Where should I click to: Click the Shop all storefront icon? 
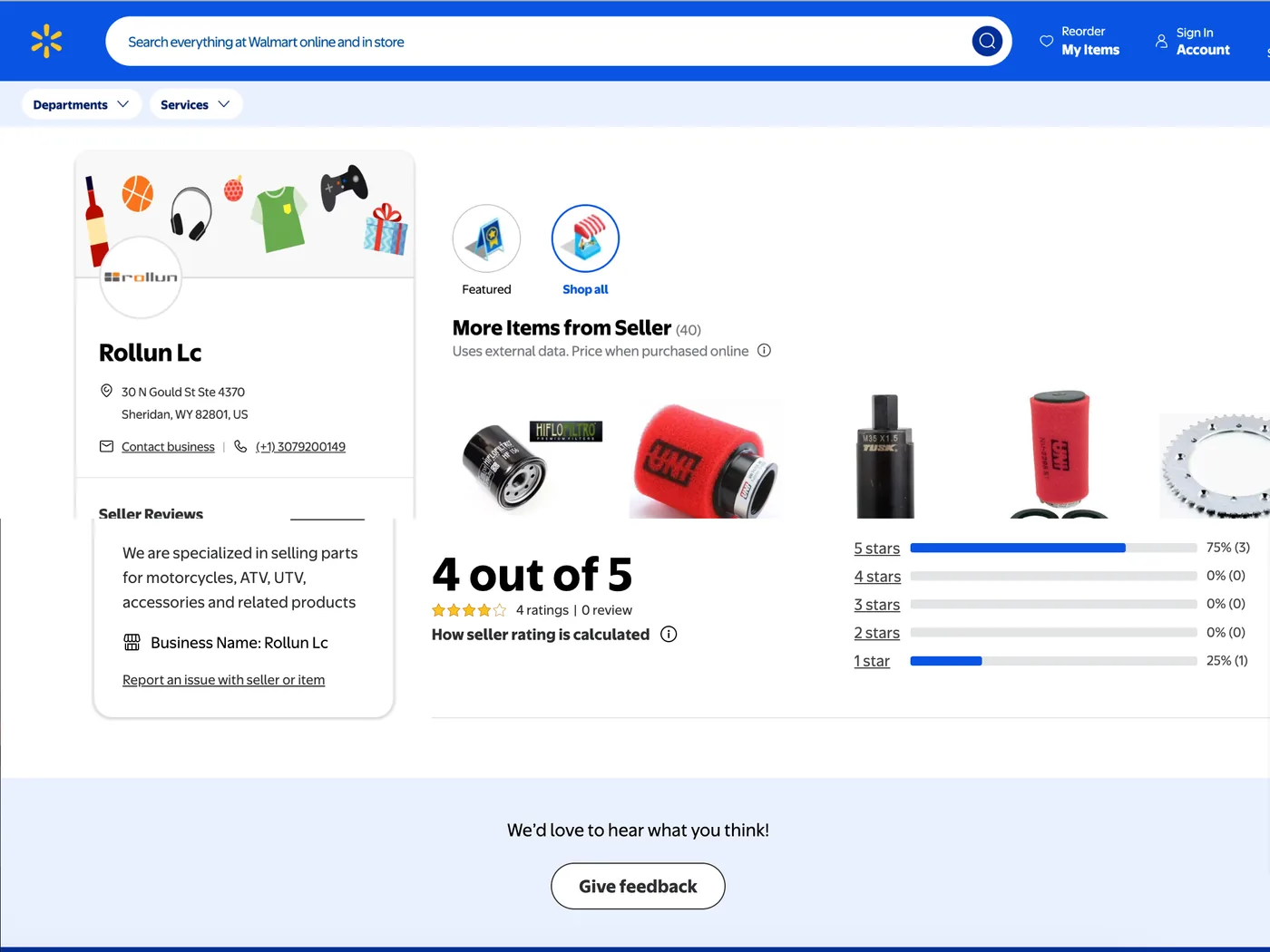585,238
